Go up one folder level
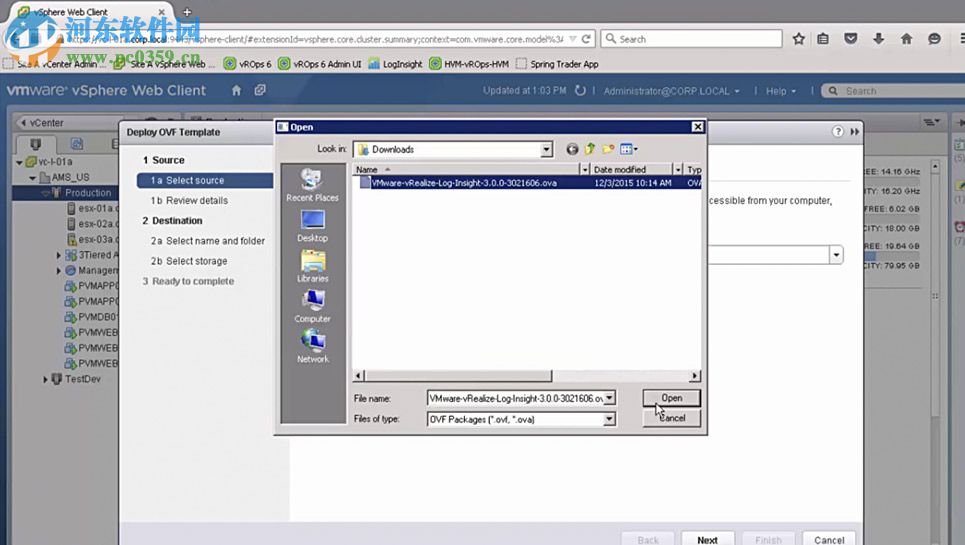This screenshot has height=545, width=965. [590, 149]
